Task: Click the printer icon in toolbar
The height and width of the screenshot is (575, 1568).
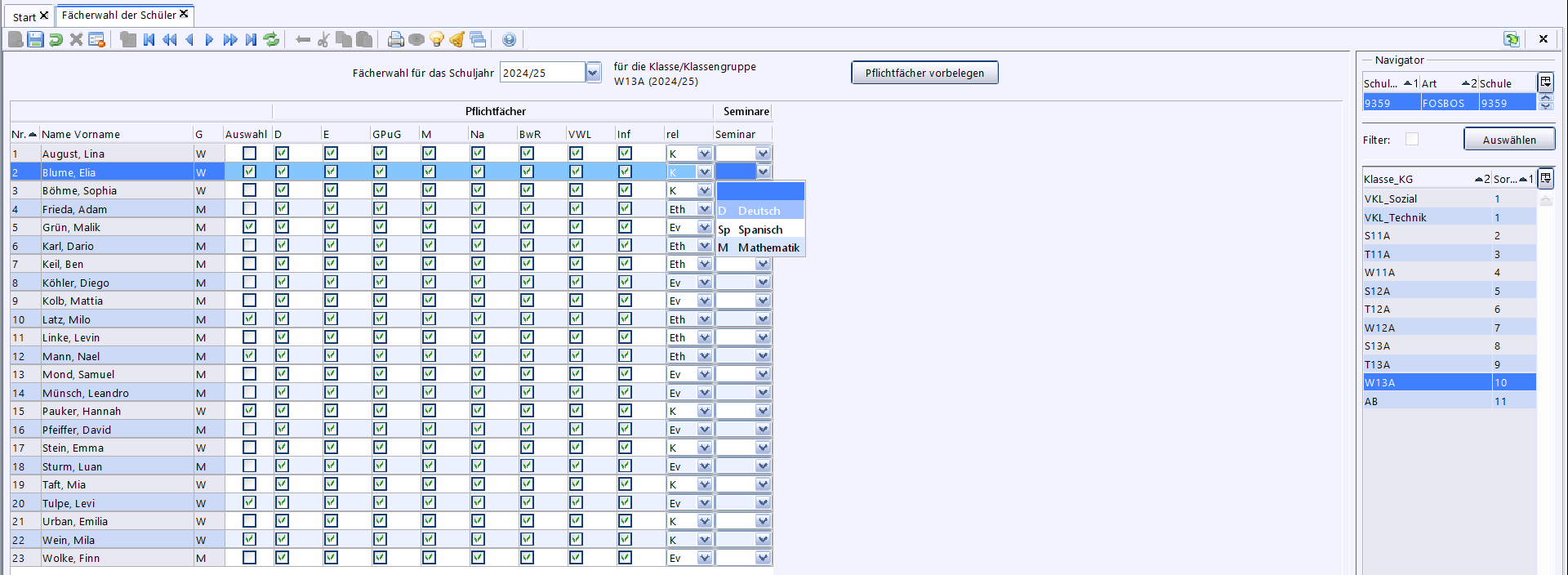Action: point(396,39)
